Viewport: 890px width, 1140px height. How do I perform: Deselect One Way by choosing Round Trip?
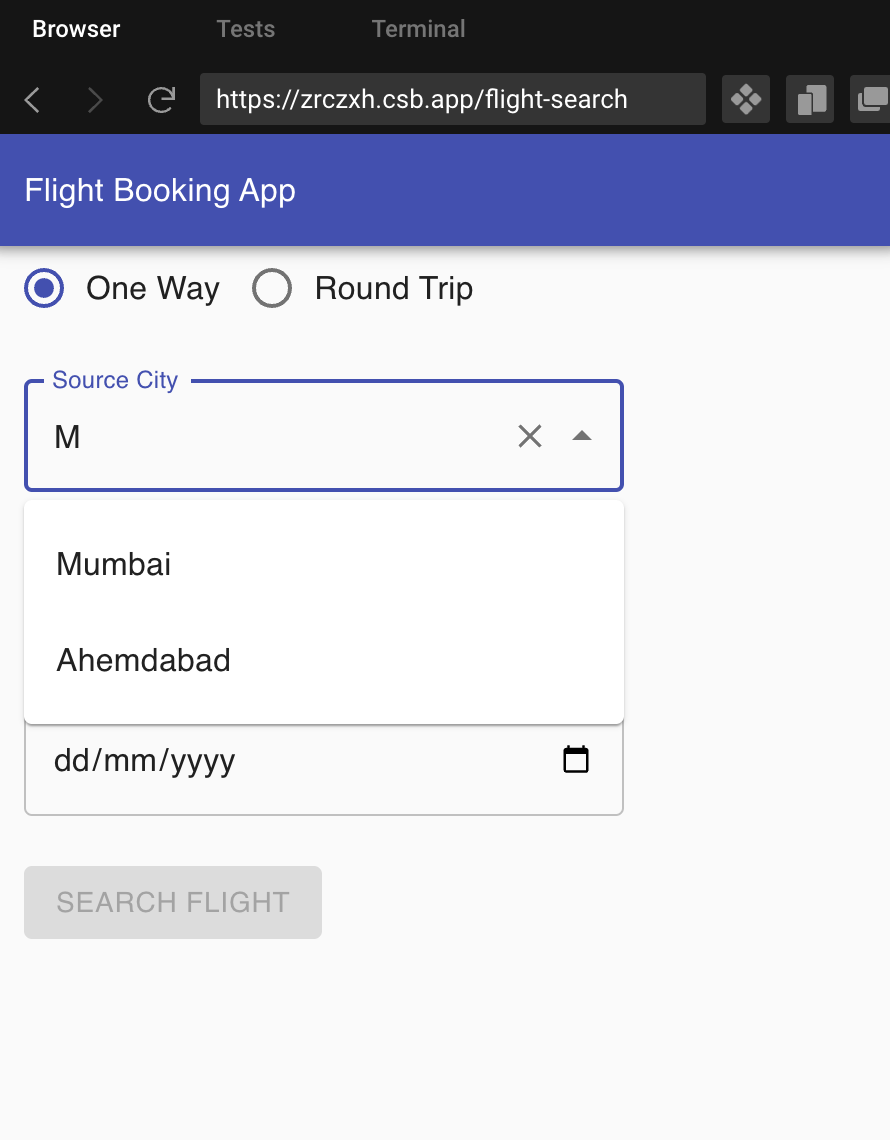pos(272,288)
